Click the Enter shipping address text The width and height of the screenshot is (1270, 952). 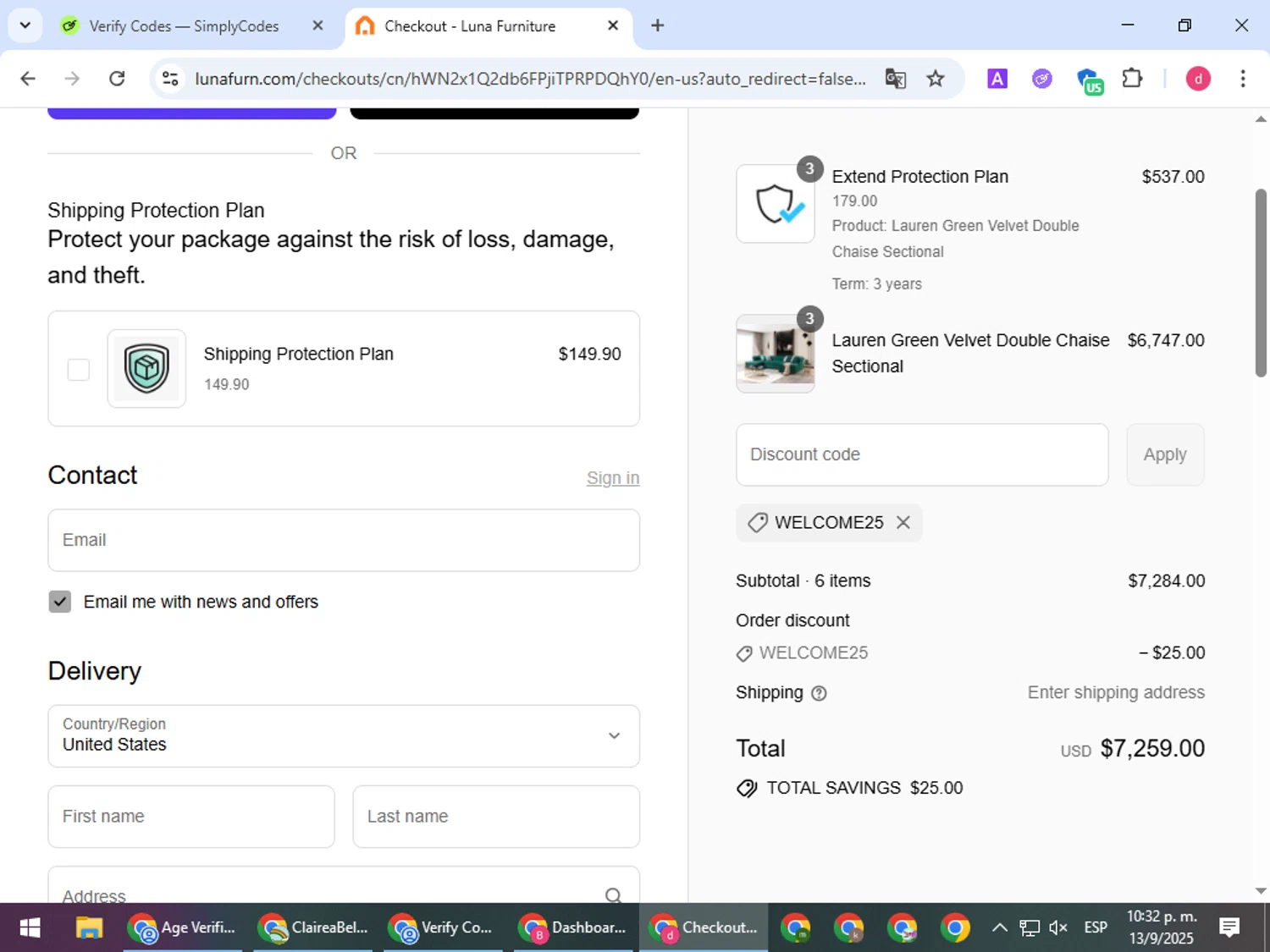[1116, 693]
